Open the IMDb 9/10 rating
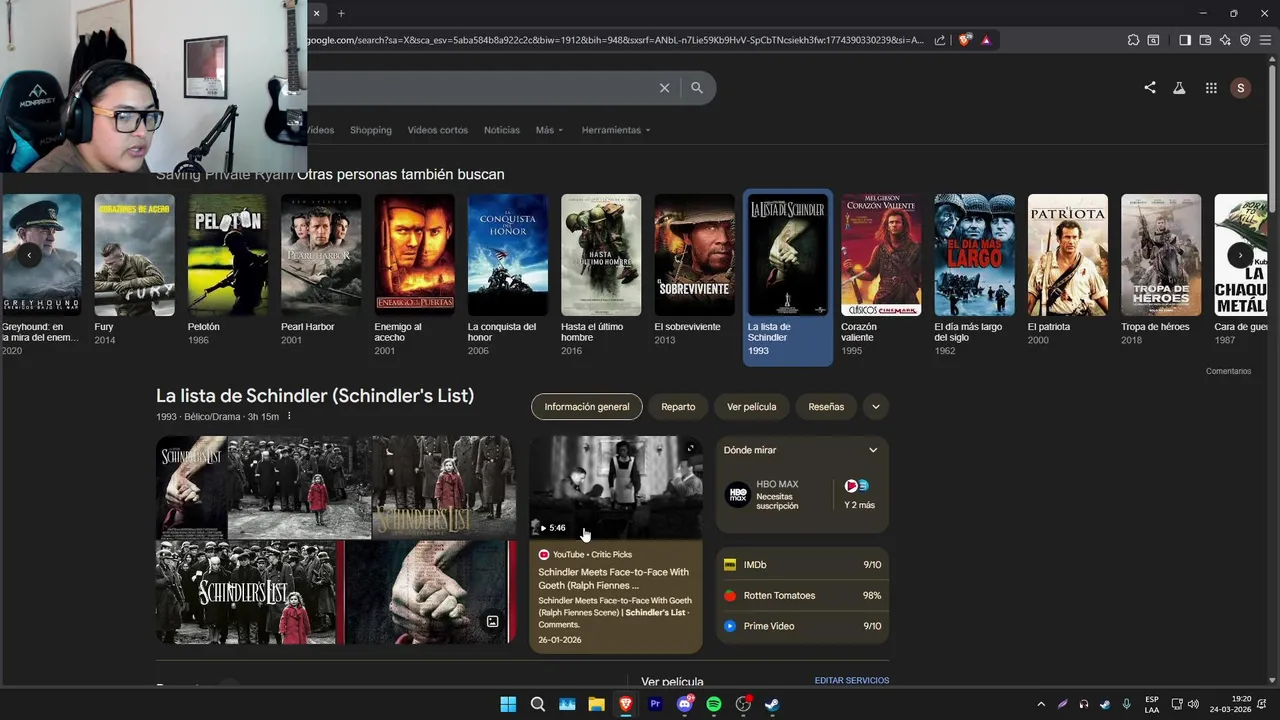The image size is (1280, 720). [803, 565]
